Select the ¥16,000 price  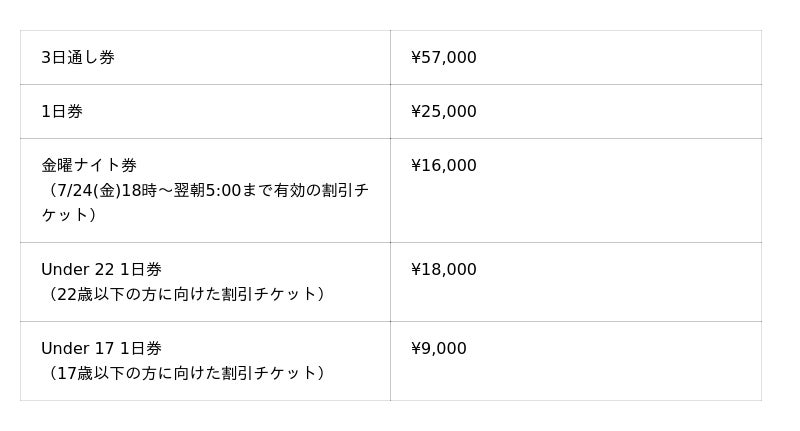coord(443,166)
